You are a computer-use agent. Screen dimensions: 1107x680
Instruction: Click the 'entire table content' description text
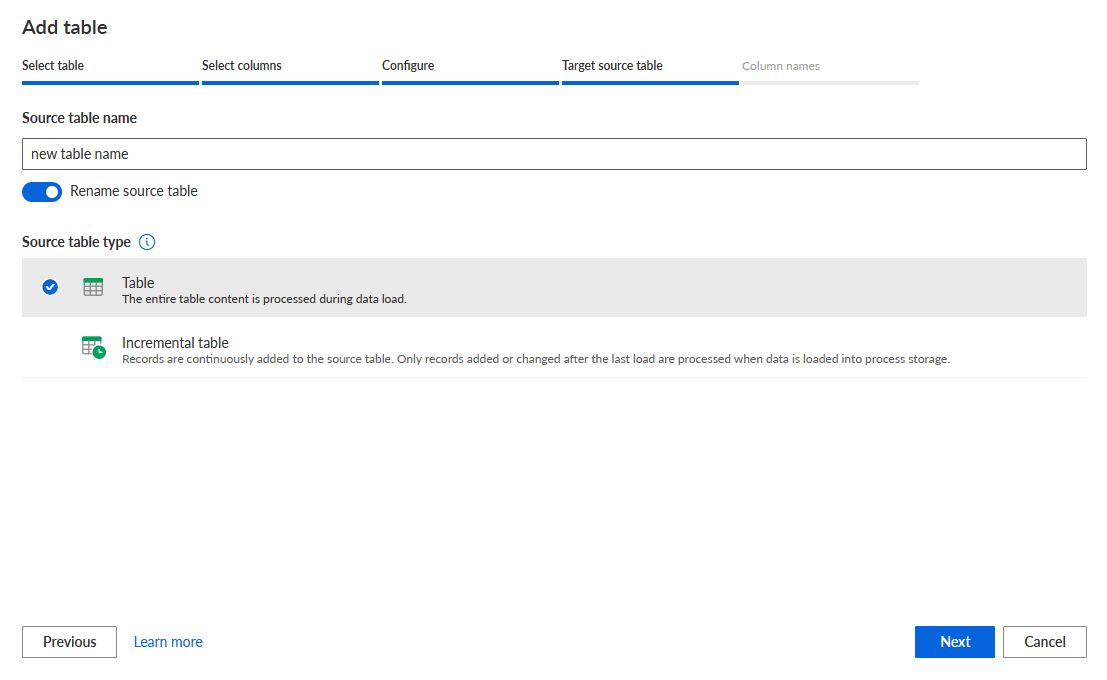264,299
